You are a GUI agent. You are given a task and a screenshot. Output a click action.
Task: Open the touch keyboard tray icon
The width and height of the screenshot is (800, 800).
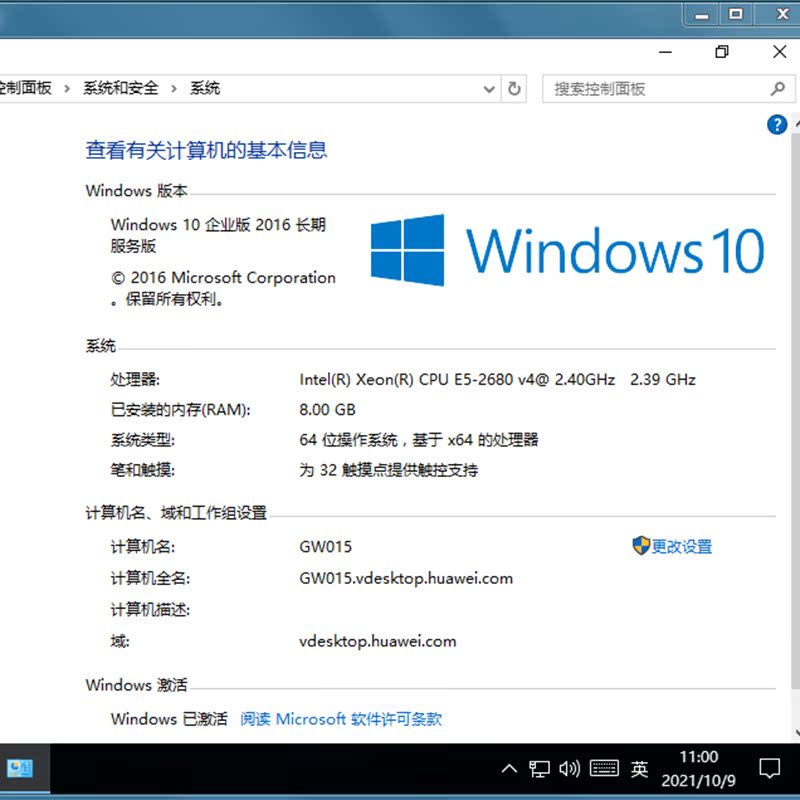coord(604,768)
